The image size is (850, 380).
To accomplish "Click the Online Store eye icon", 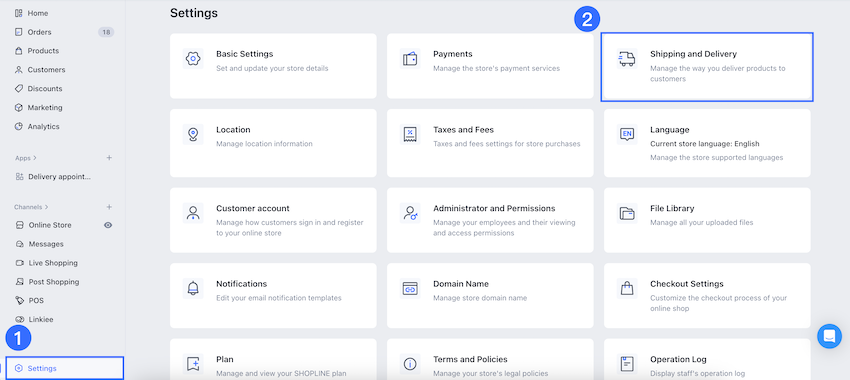I will (x=108, y=225).
